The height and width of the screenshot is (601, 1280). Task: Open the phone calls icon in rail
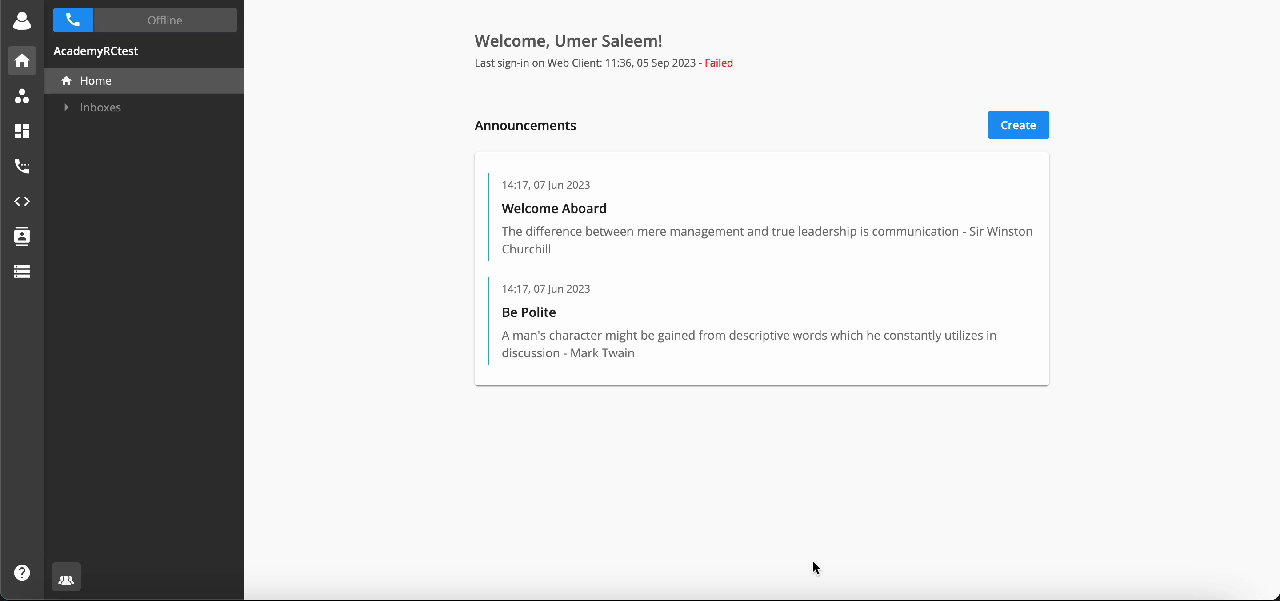[22, 166]
